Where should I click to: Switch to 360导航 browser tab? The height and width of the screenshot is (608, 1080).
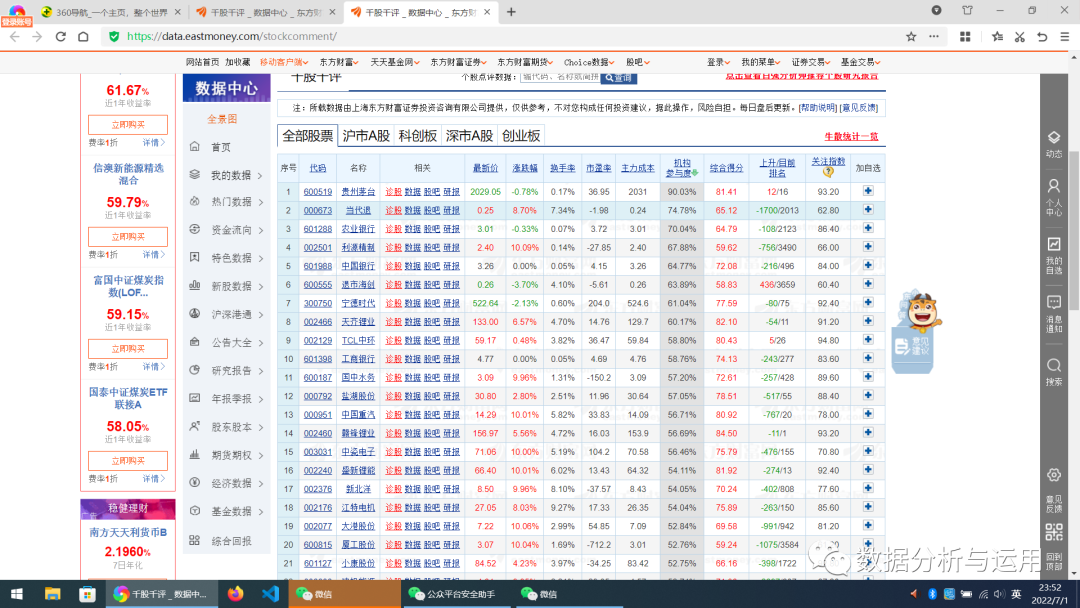(x=111, y=12)
